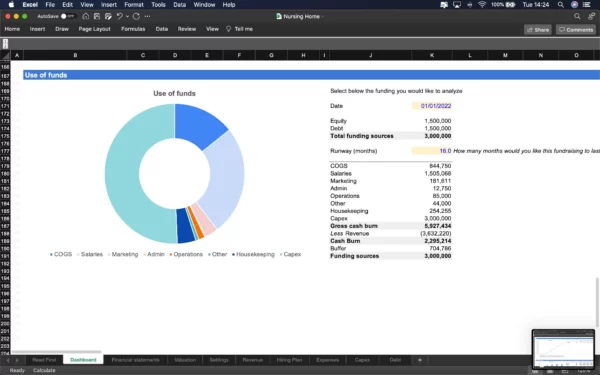This screenshot has height=375, width=600.
Task: Select the Runway months input cell showing 16.0
Action: pos(432,151)
